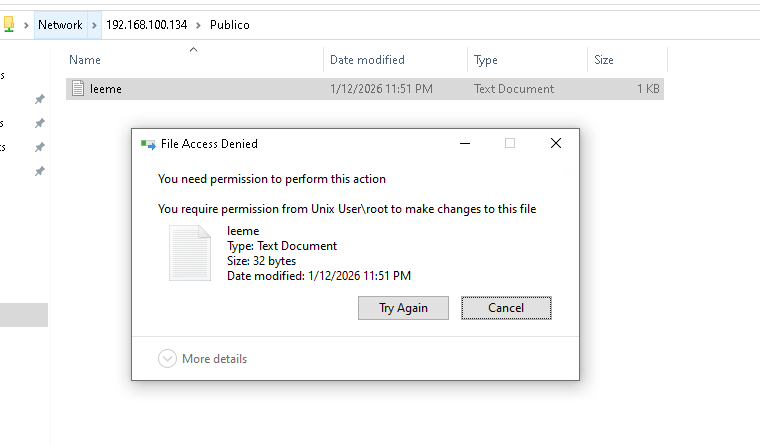
Task: Click the leeme text file icon in list
Action: (78, 89)
